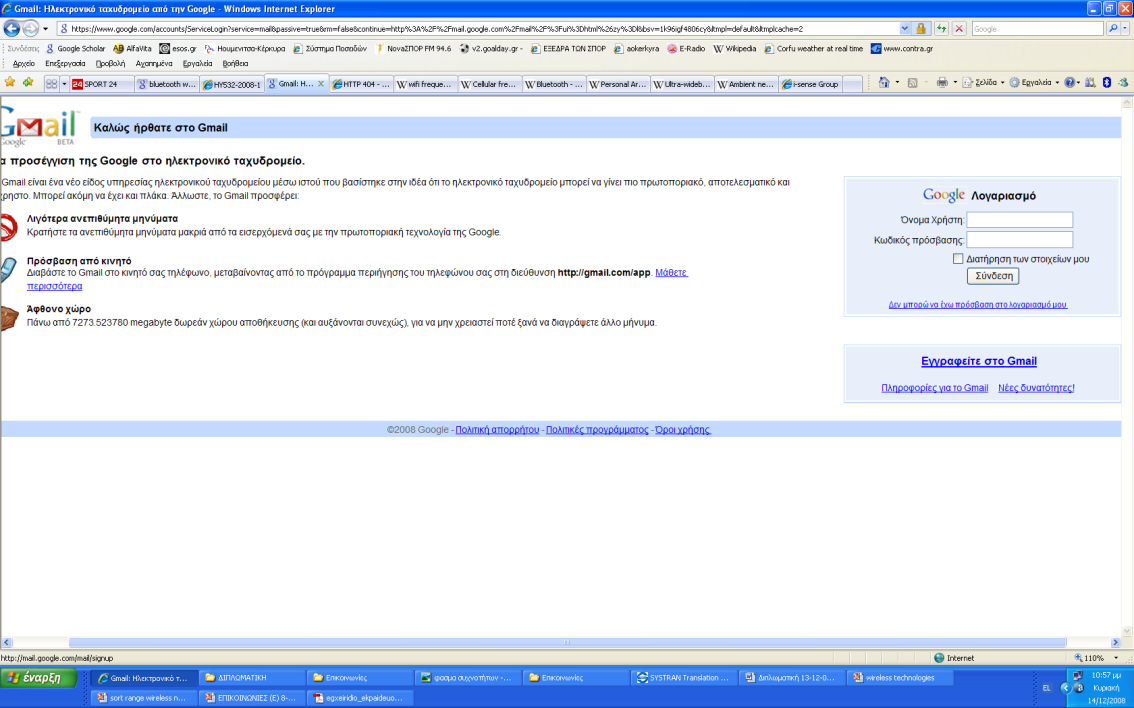Open the Αρχείο menu
The width and height of the screenshot is (1134, 708).
[x=23, y=64]
